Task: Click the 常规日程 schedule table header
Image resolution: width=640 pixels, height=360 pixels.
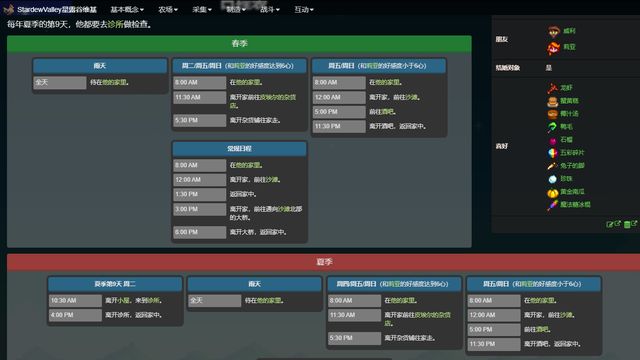Action: tap(239, 149)
